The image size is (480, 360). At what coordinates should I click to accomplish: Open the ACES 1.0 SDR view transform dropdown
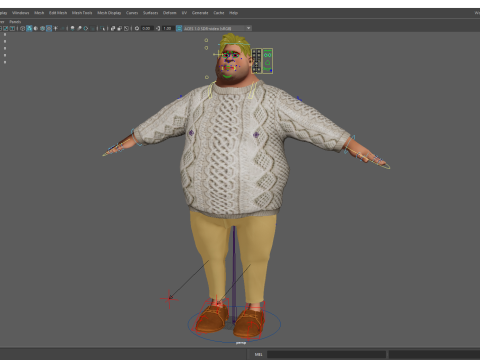click(218, 28)
